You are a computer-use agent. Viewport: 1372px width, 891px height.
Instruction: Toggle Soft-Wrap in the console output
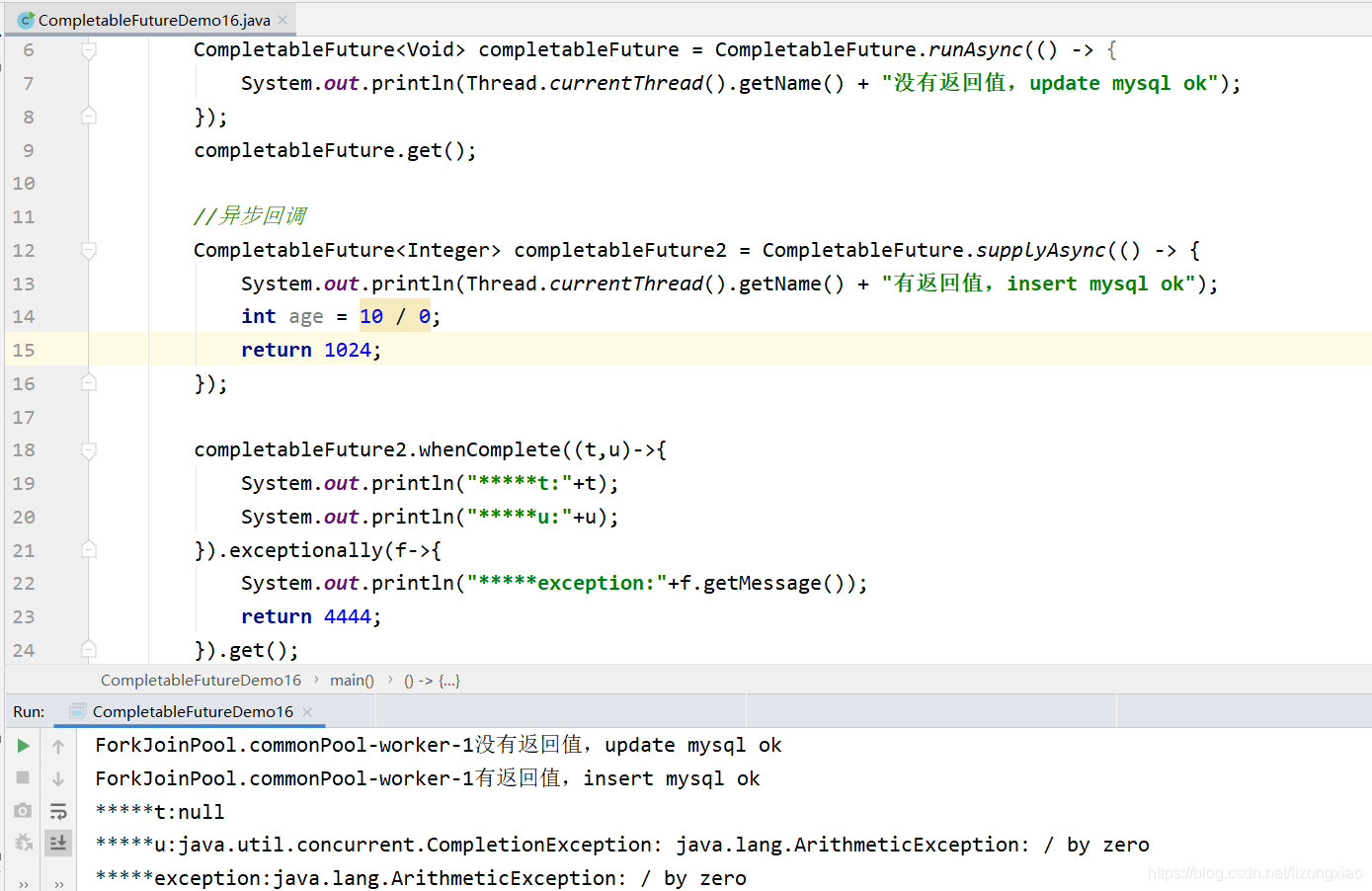[58, 811]
